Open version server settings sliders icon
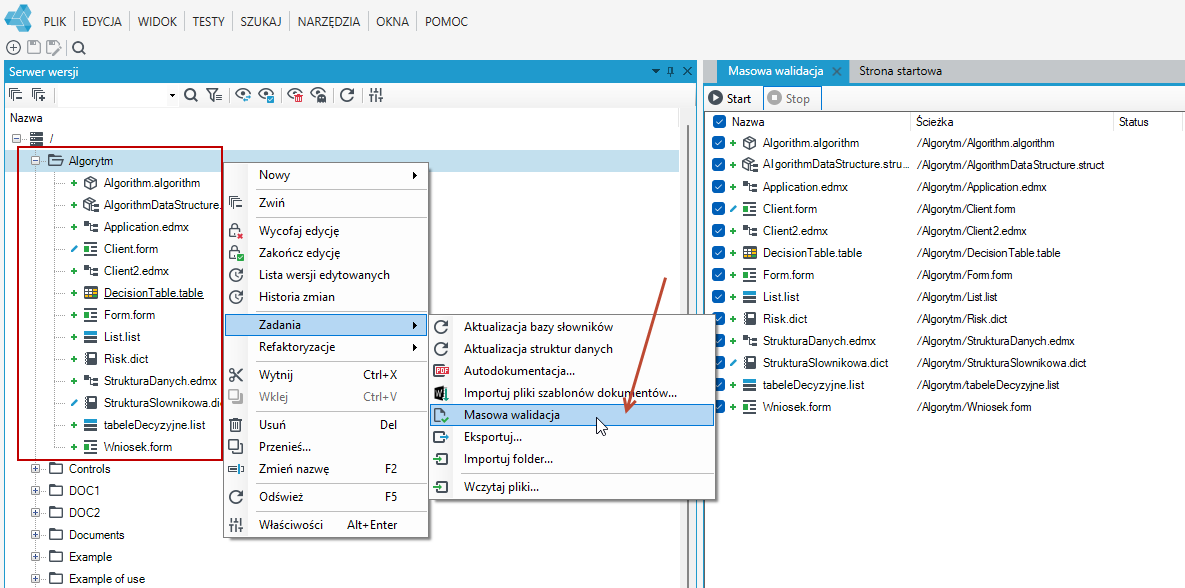The image size is (1185, 588). [x=376, y=94]
